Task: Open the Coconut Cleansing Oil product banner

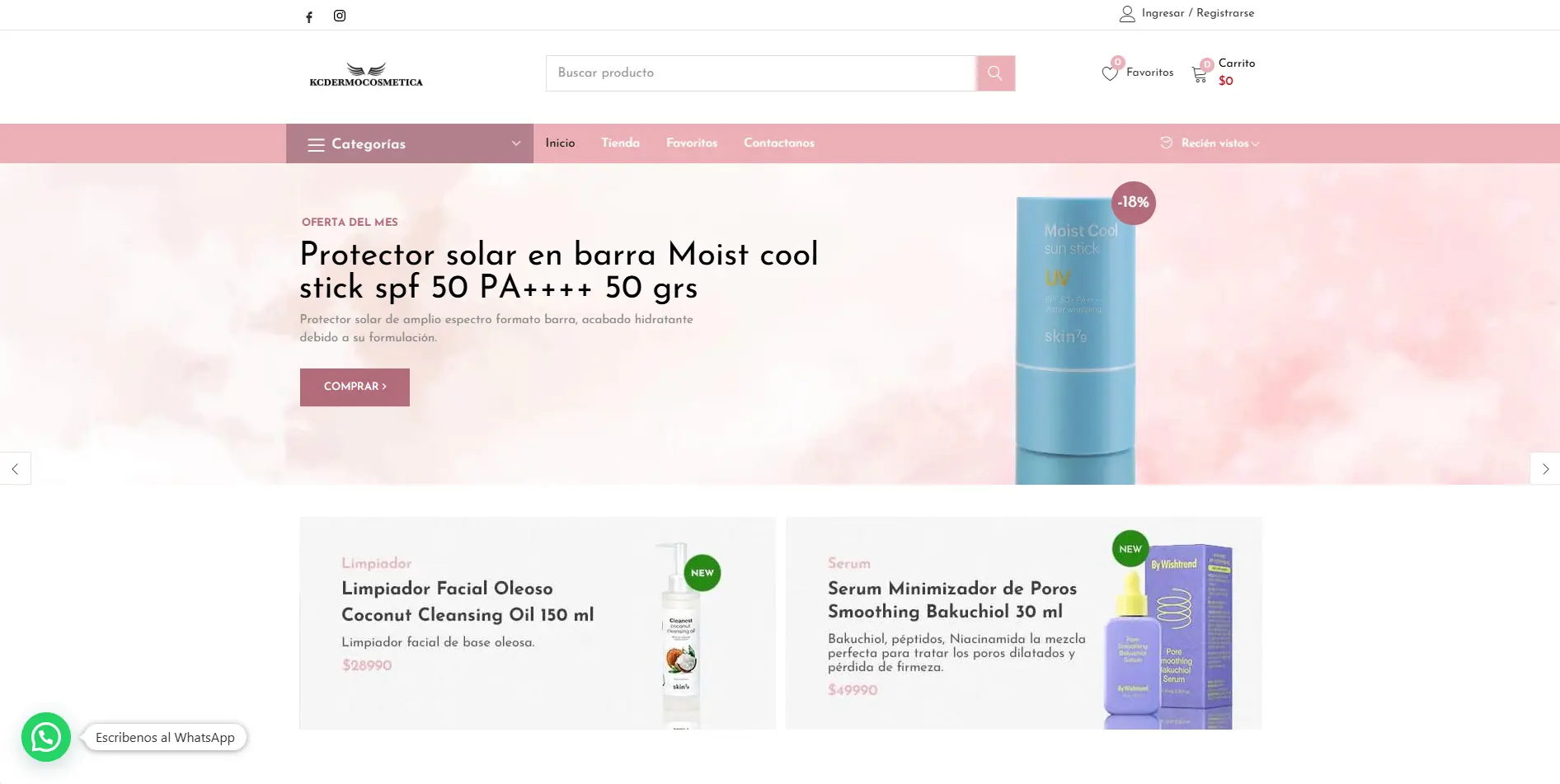Action: coord(538,623)
